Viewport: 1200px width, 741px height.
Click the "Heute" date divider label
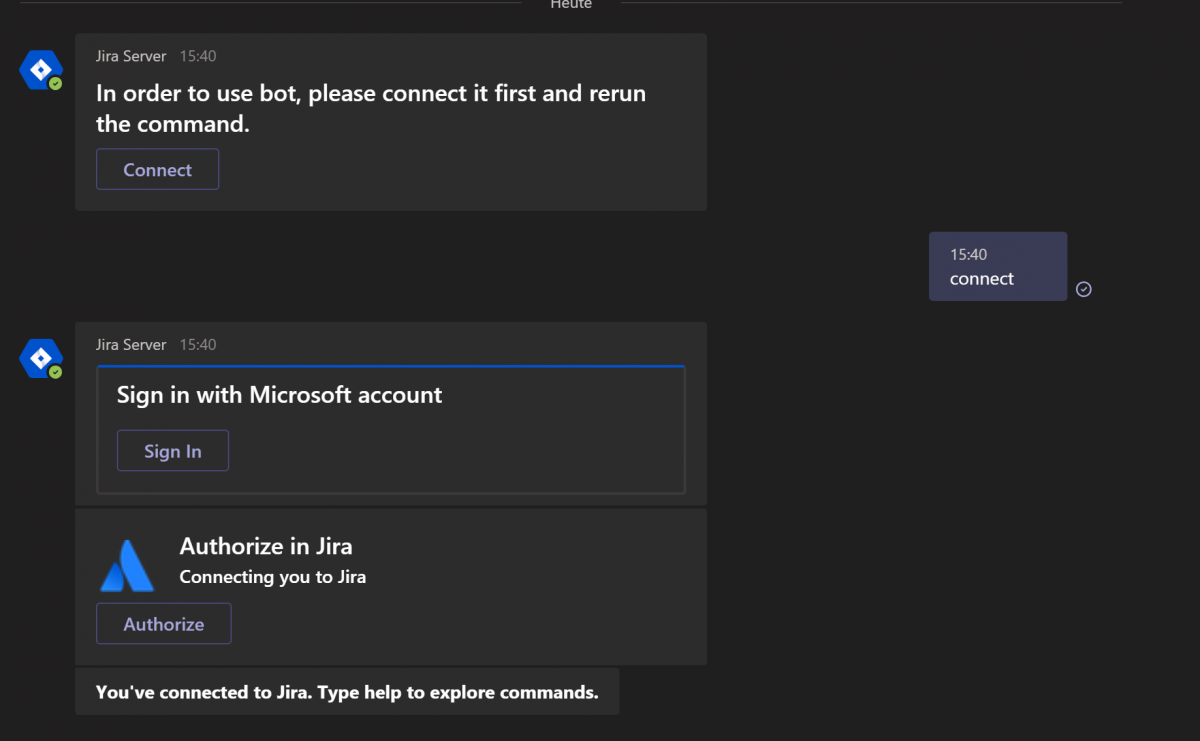[x=571, y=4]
